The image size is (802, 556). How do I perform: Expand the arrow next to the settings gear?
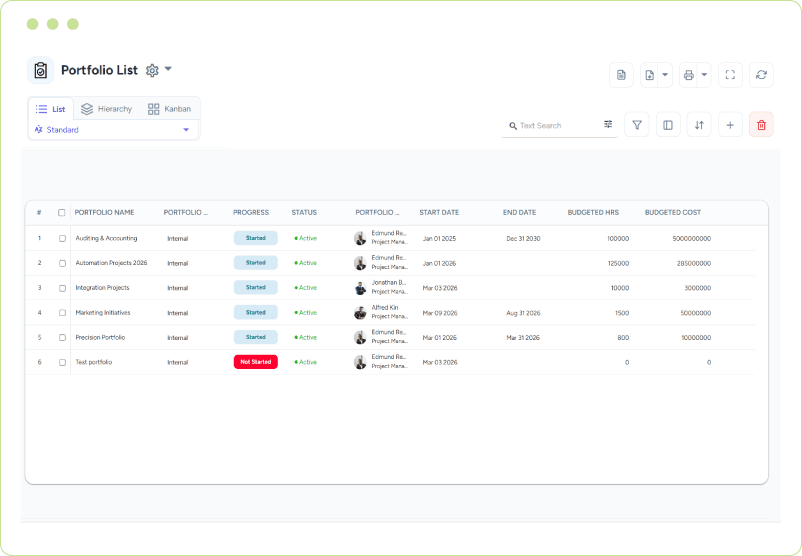point(168,69)
